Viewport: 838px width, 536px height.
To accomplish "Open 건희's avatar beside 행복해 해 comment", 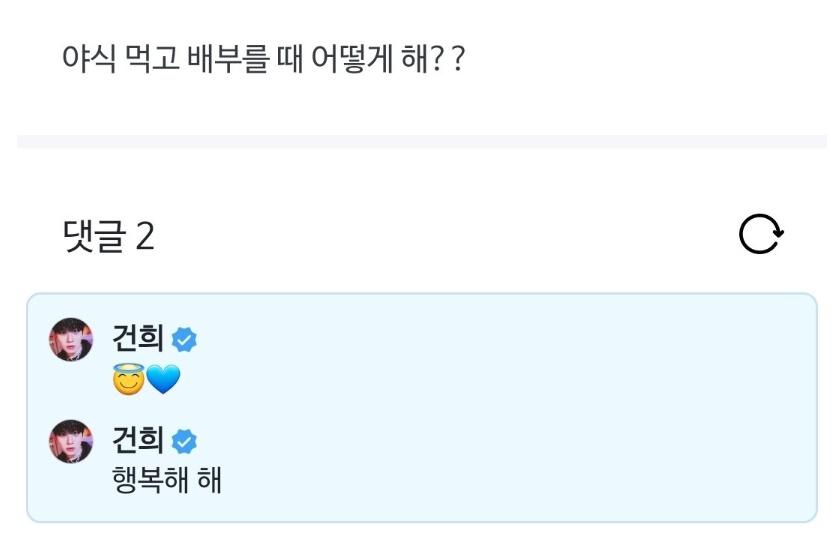I will click(71, 441).
